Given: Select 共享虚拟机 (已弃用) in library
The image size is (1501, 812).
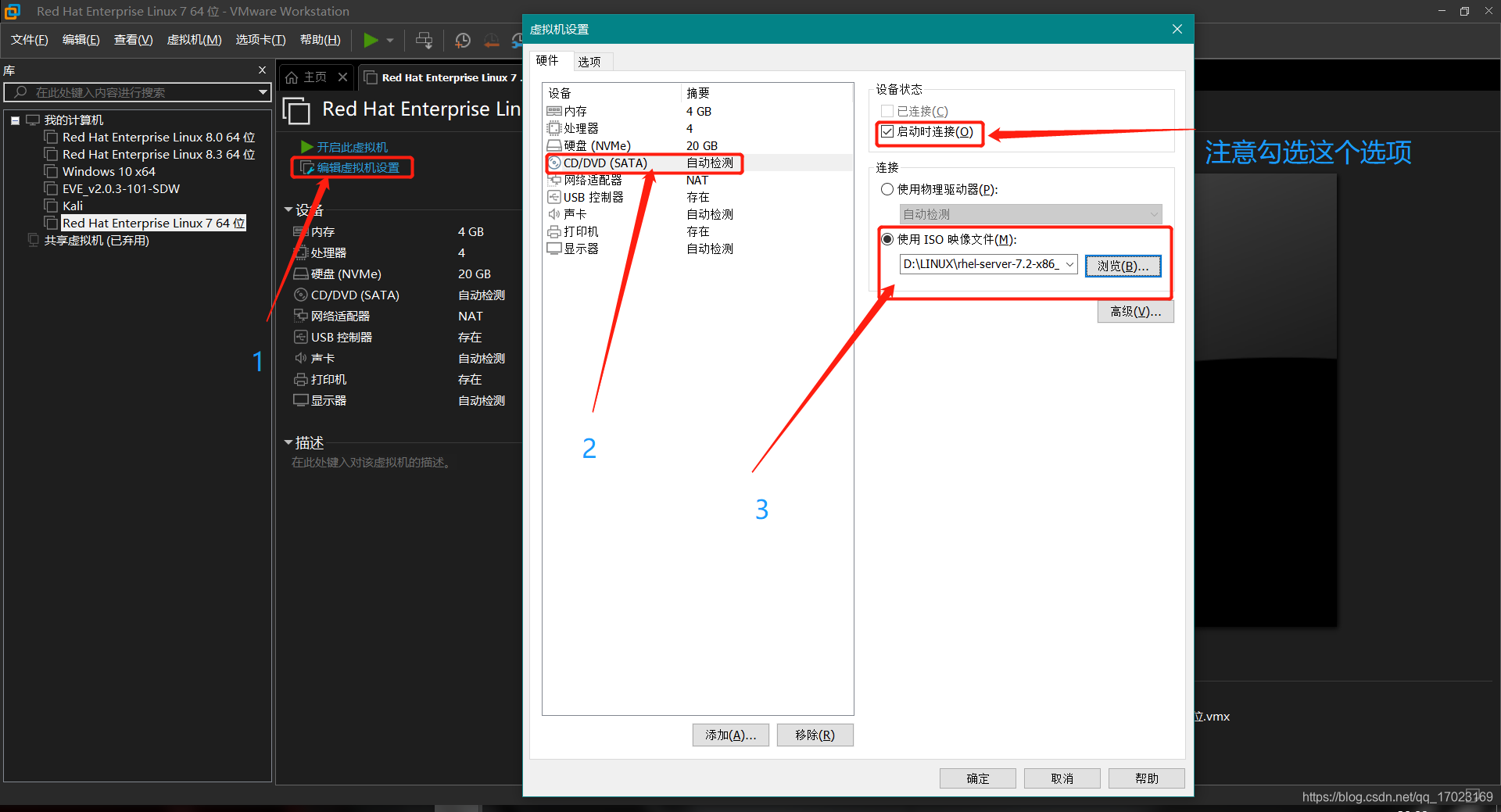Looking at the screenshot, I should (x=97, y=241).
